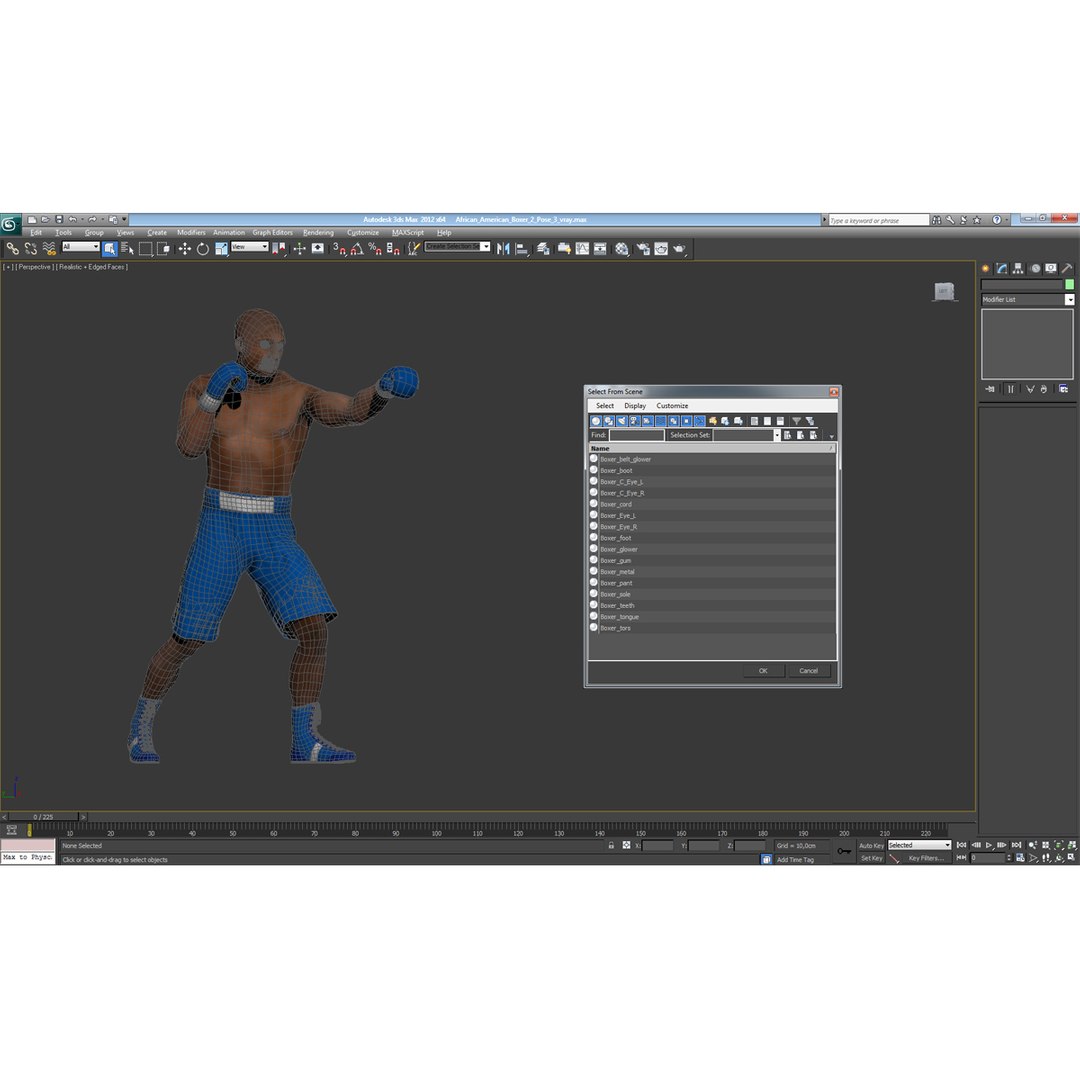
Task: Select the Select and Link tool
Action: [12, 249]
